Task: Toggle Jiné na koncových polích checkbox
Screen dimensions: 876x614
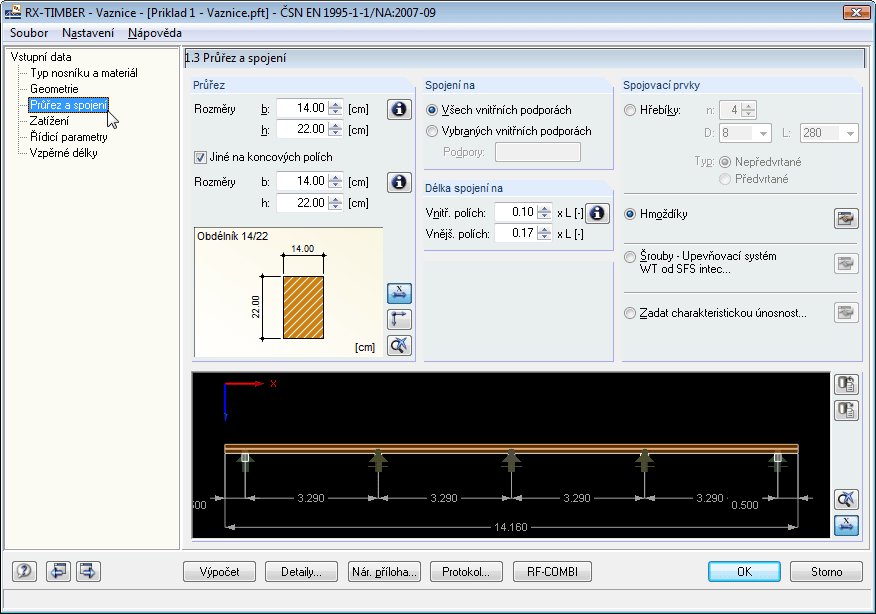Action: coord(201,158)
